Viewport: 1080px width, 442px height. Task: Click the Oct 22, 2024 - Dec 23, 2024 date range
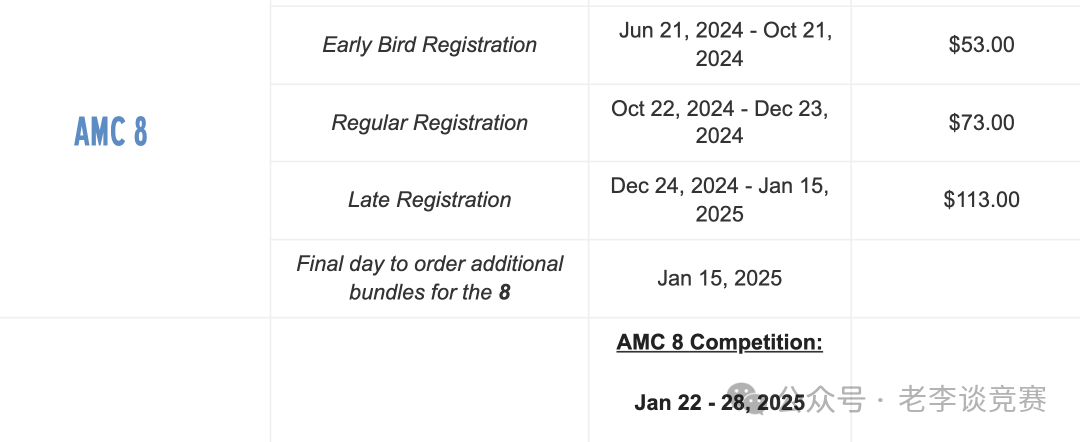[x=720, y=123]
